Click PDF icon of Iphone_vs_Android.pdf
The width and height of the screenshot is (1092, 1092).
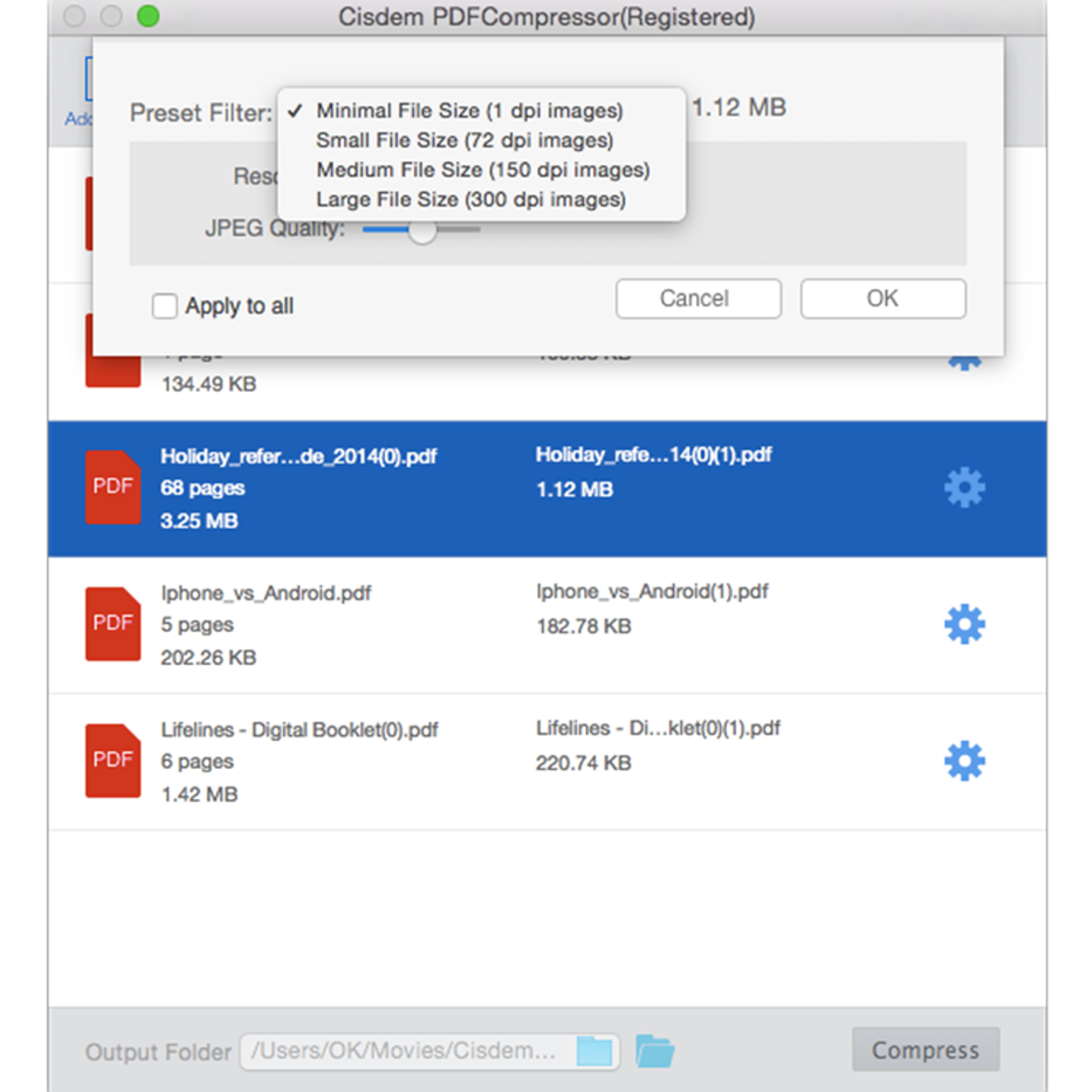pyautogui.click(x=113, y=624)
